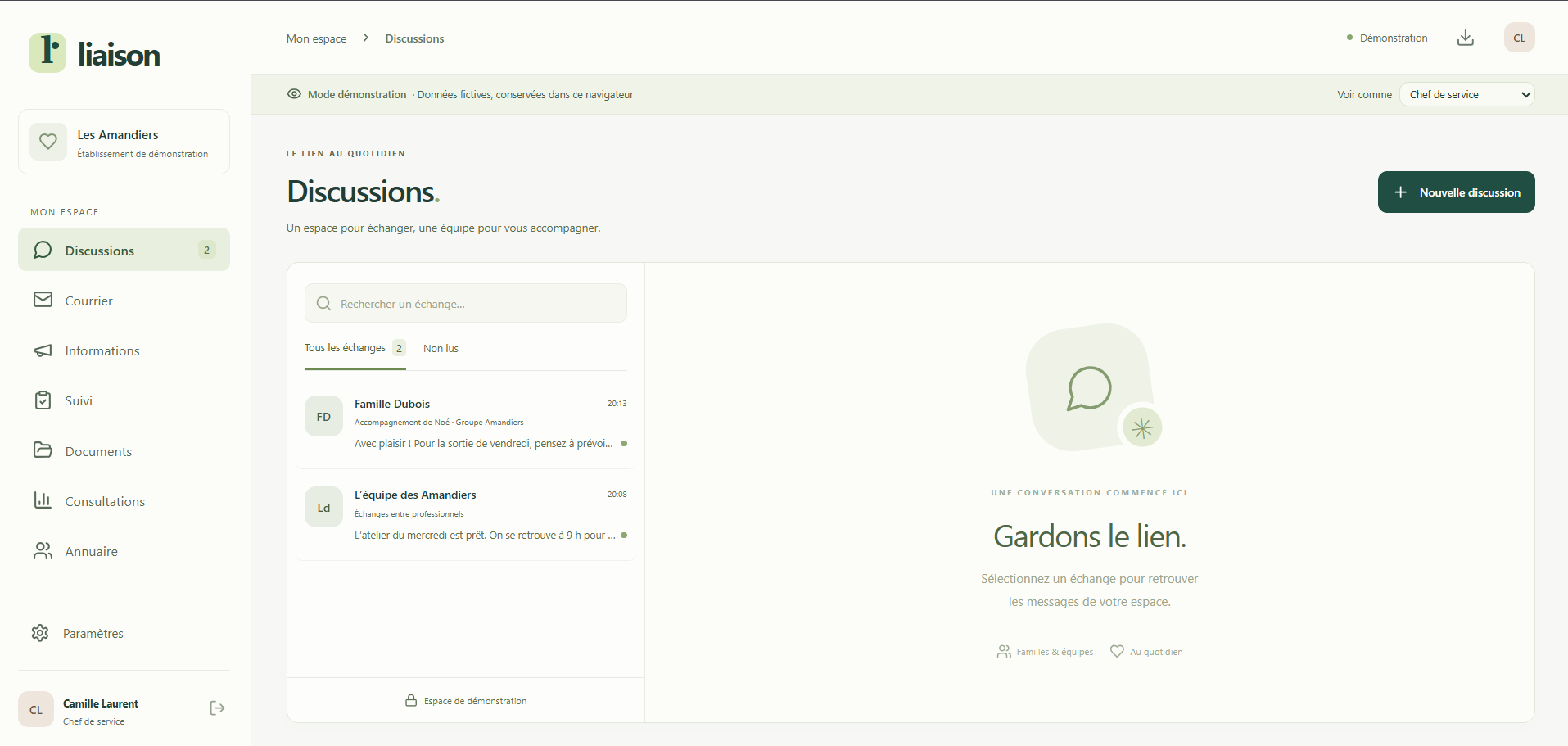Screen dimensions: 1568x746
Task: Open the Suivi section
Action: tap(124, 400)
